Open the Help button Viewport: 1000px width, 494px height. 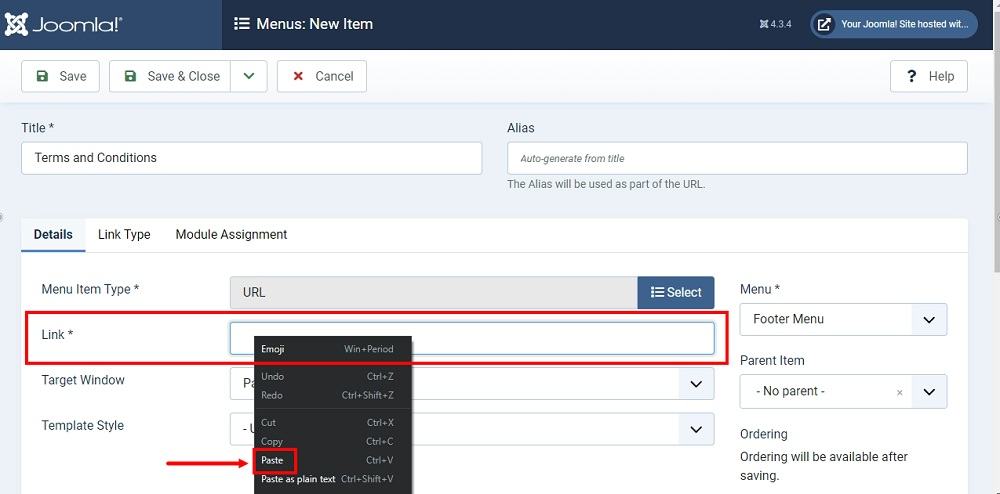tap(929, 76)
